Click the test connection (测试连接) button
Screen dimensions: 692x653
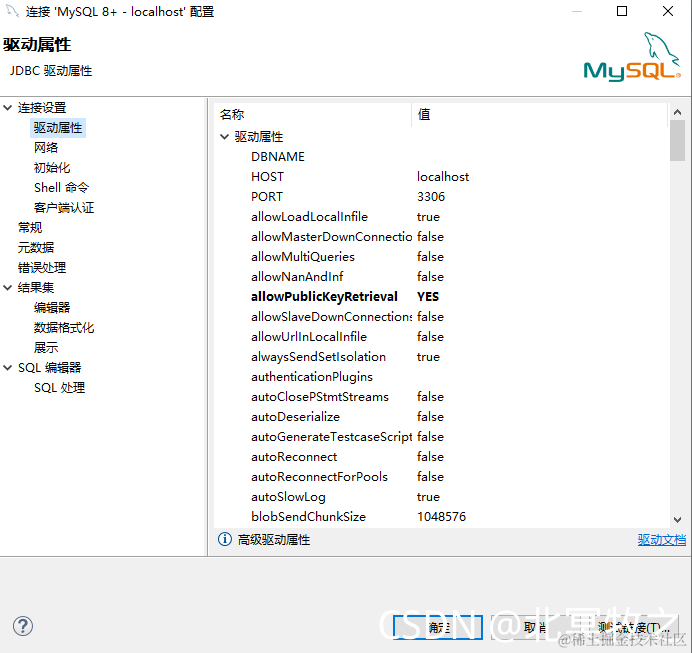point(633,627)
